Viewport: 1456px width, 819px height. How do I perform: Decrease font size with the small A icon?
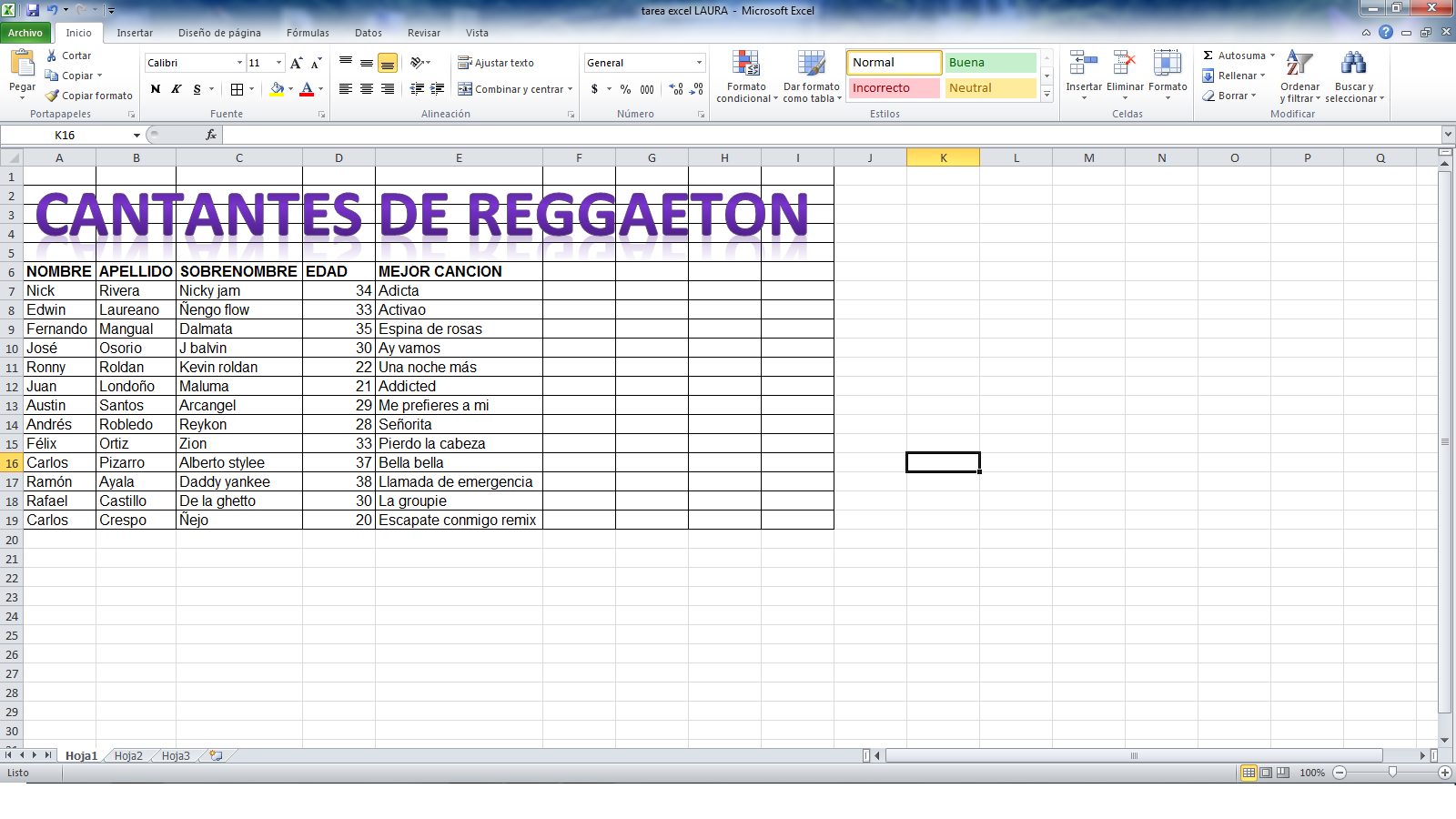click(x=316, y=63)
